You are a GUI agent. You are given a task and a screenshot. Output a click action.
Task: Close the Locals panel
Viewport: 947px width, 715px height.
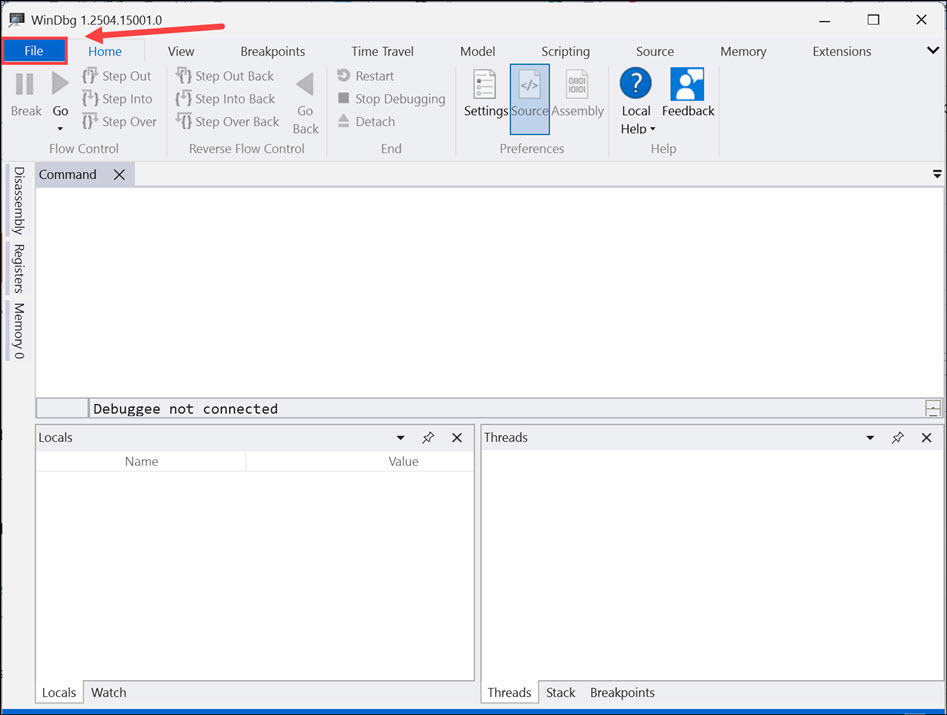point(457,438)
